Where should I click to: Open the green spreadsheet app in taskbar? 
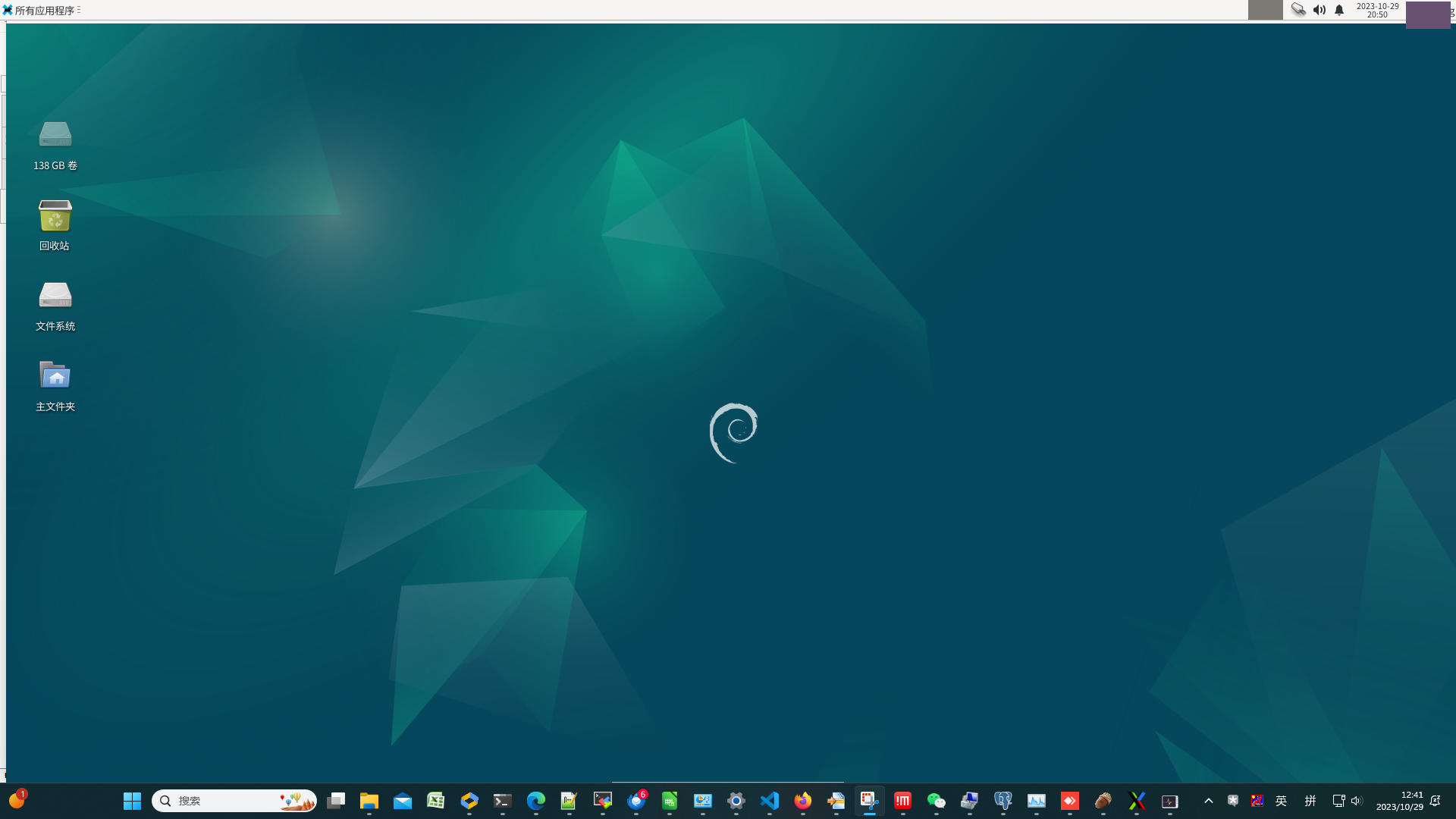[670, 801]
